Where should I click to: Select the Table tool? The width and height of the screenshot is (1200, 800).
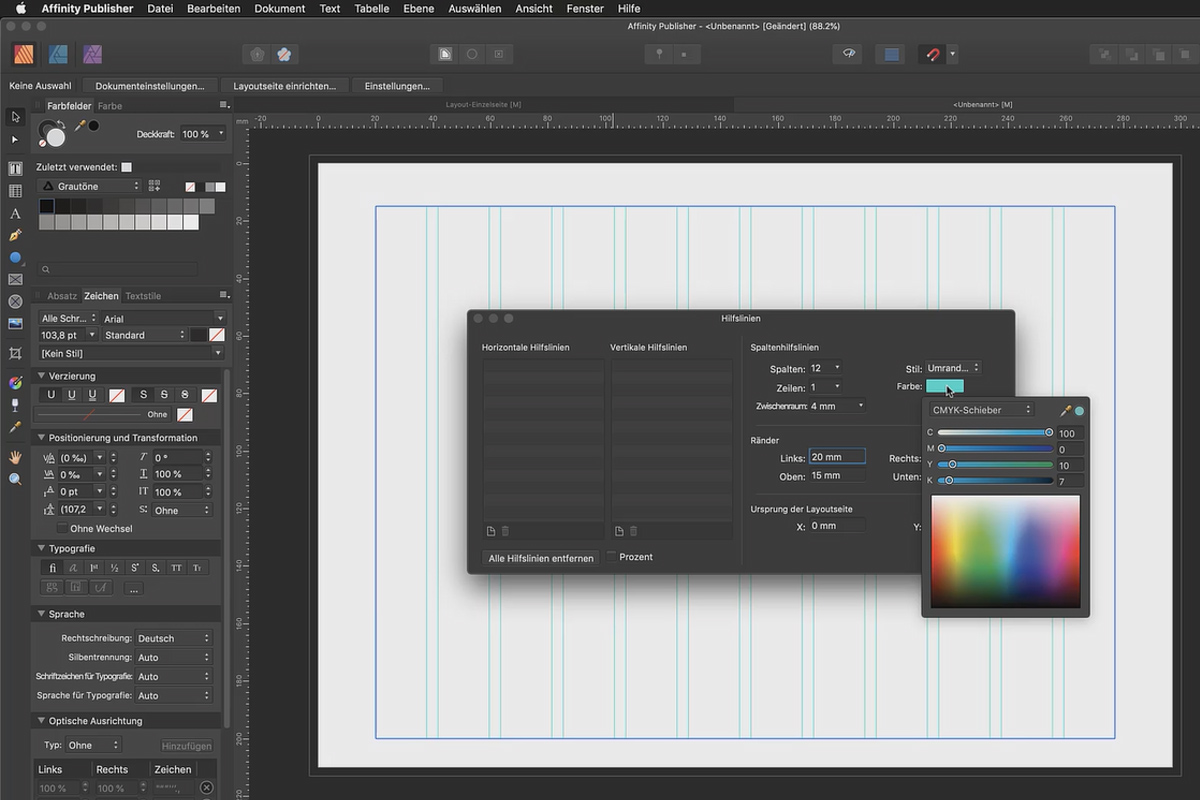(15, 190)
